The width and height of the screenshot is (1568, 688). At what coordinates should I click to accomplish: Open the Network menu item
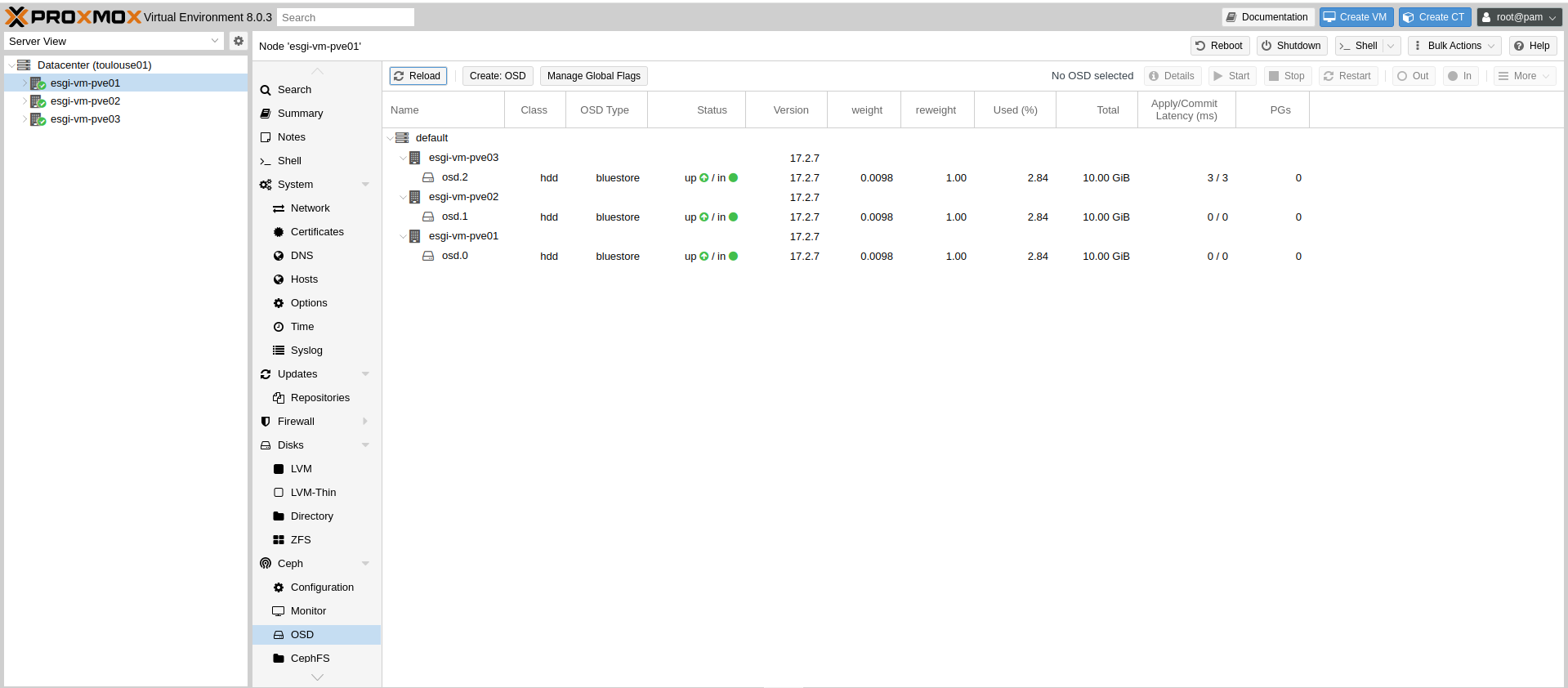coord(316,208)
